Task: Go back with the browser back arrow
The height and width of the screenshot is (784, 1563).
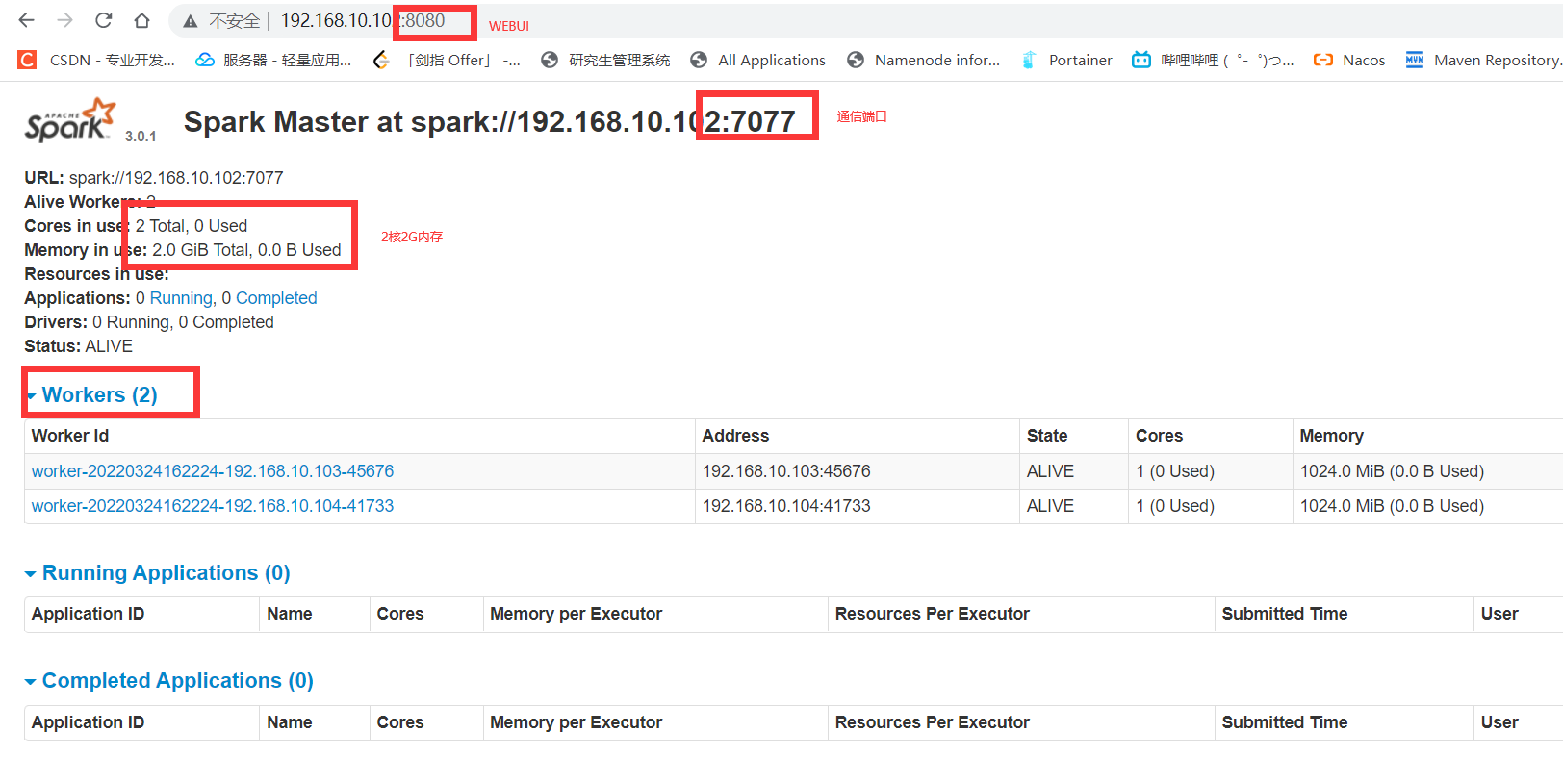Action: pyautogui.click(x=26, y=20)
